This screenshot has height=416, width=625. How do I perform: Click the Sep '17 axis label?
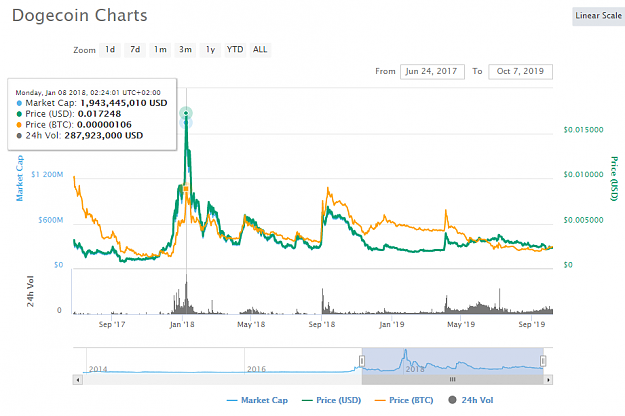[112, 324]
